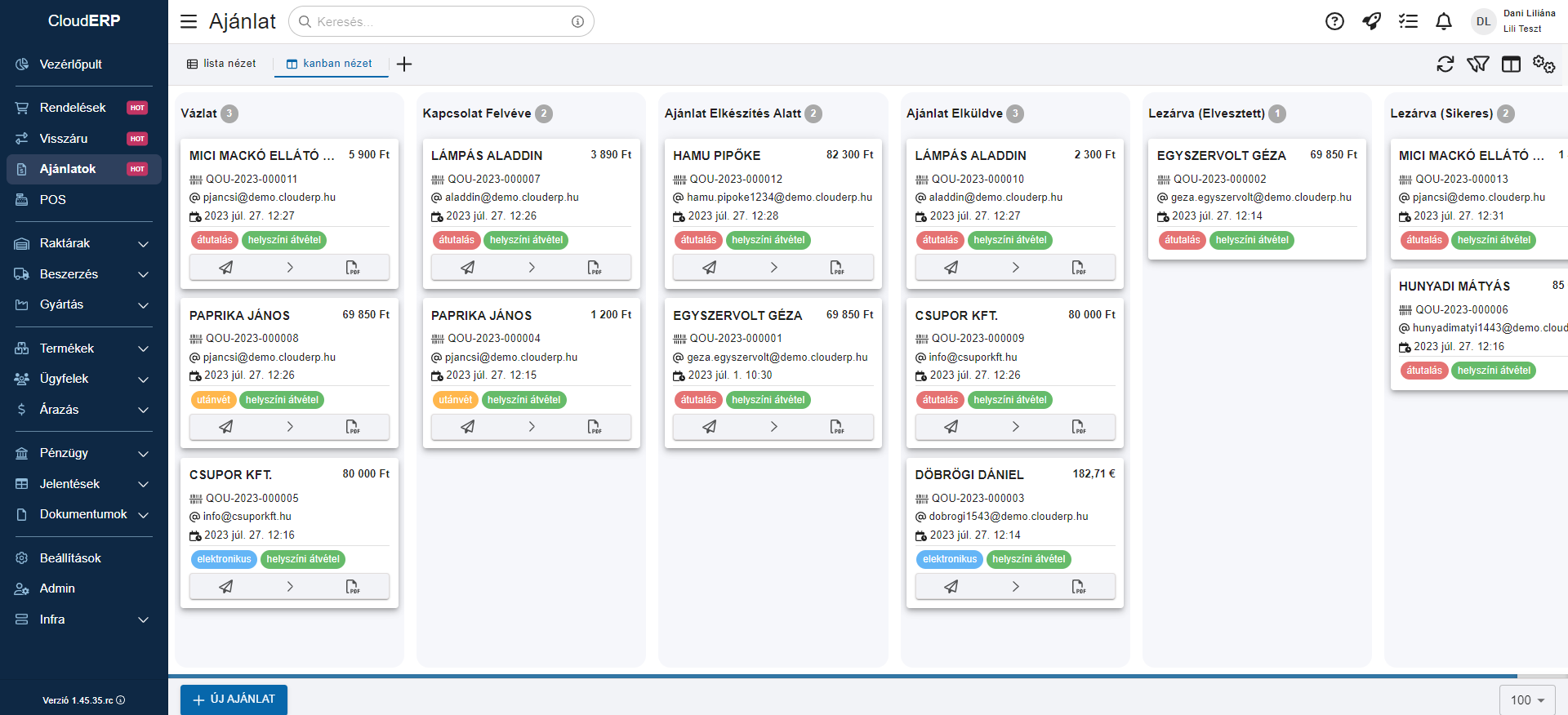Open the view settings gears icon
The height and width of the screenshot is (715, 1568).
tap(1543, 64)
